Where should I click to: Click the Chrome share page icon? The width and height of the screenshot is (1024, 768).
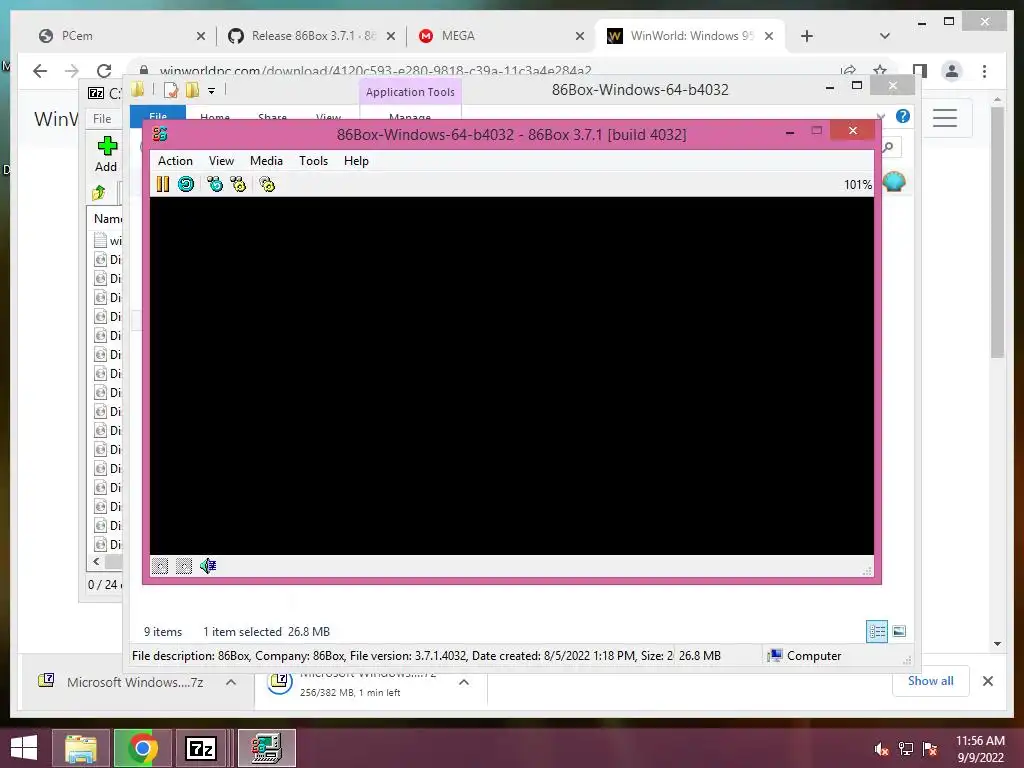coord(848,70)
